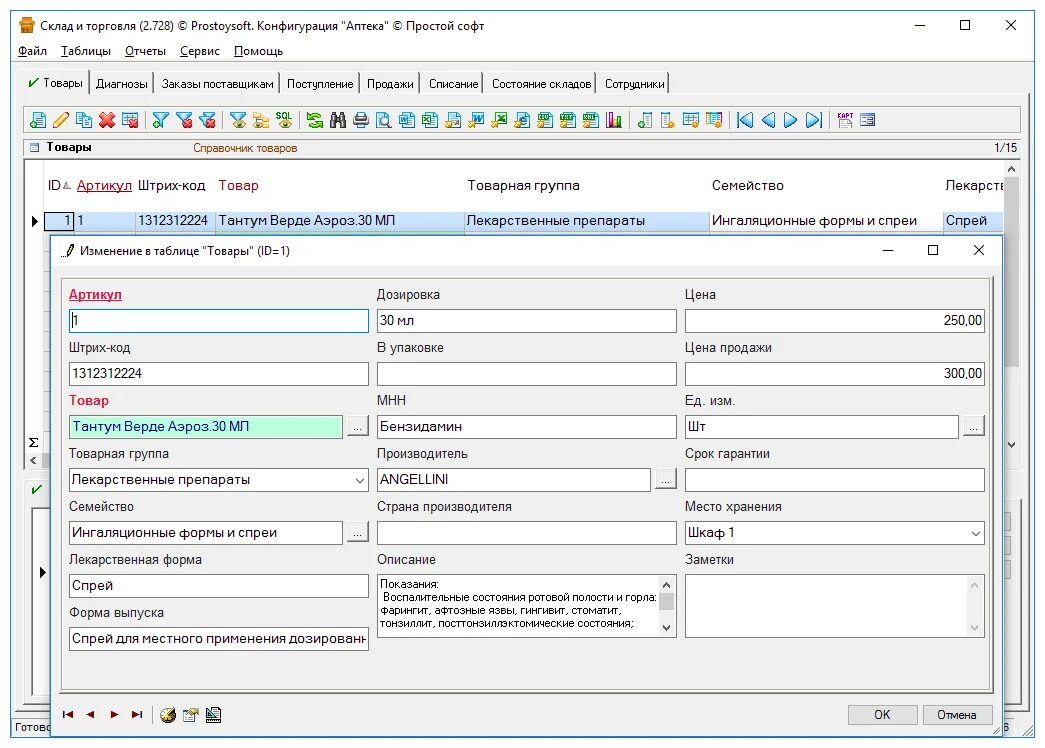Click the KAPT card view icon
The width and height of the screenshot is (1045, 748).
(x=845, y=120)
